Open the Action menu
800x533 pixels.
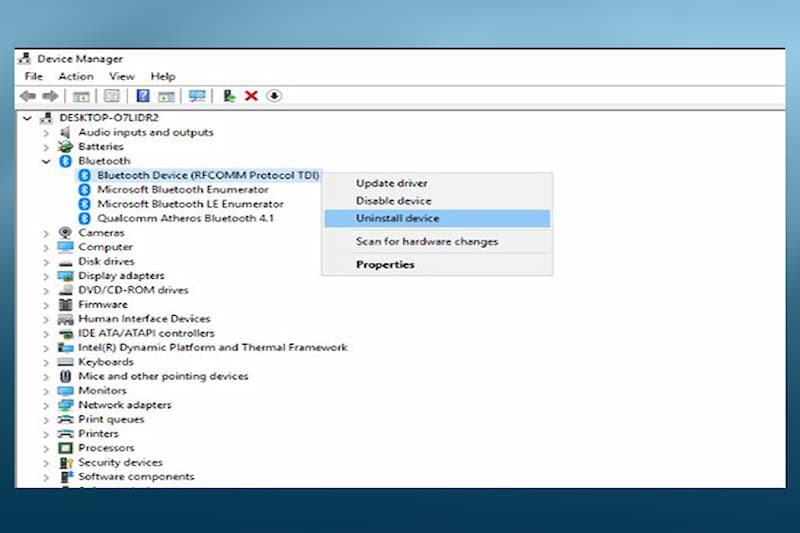pyautogui.click(x=76, y=76)
